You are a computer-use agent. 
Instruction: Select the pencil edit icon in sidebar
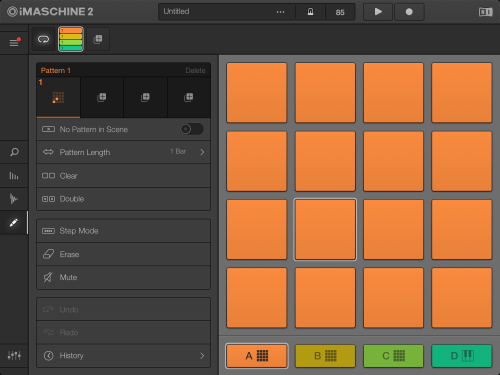(14, 223)
